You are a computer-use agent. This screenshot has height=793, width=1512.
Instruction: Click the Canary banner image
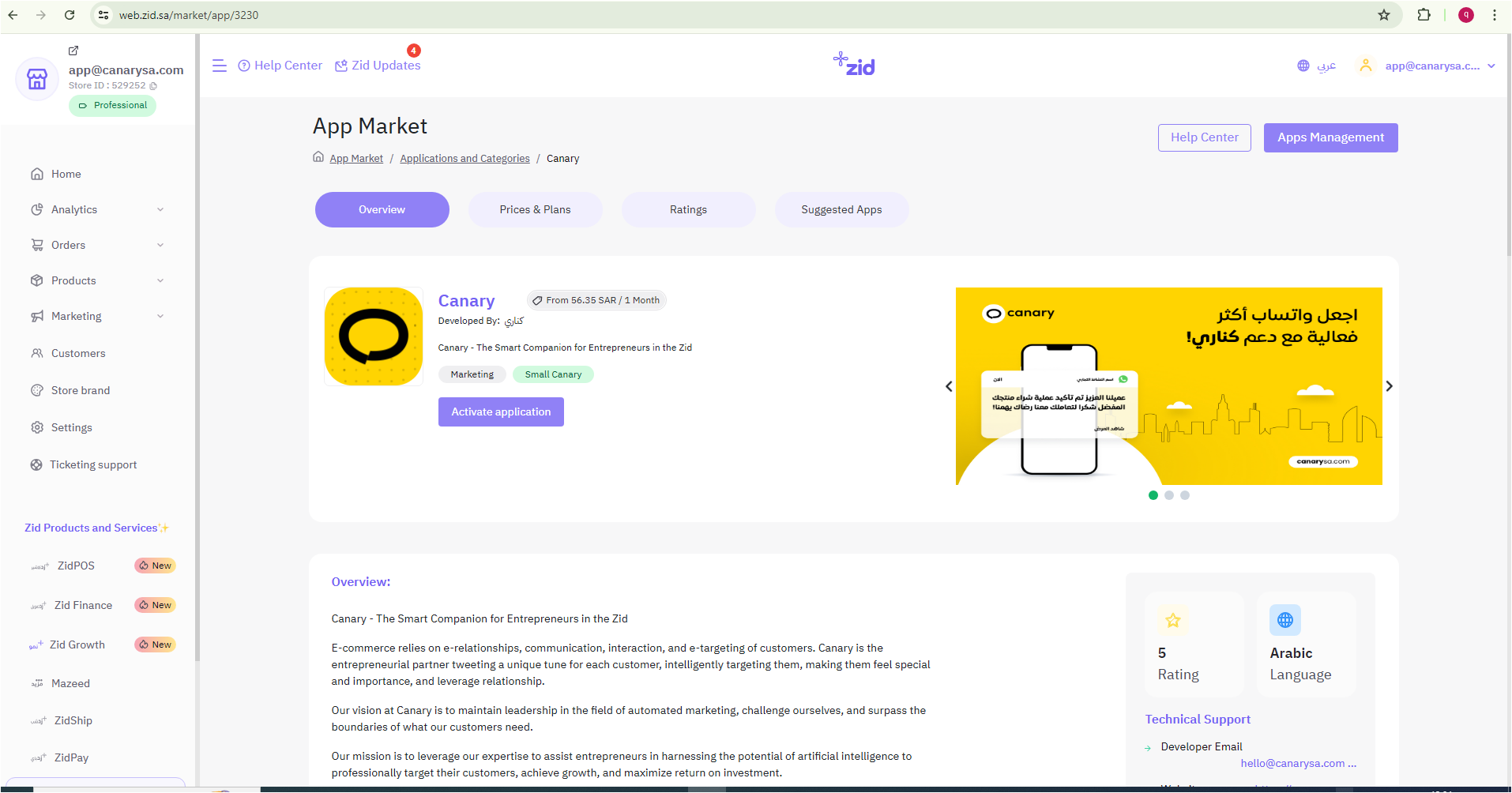(1169, 386)
